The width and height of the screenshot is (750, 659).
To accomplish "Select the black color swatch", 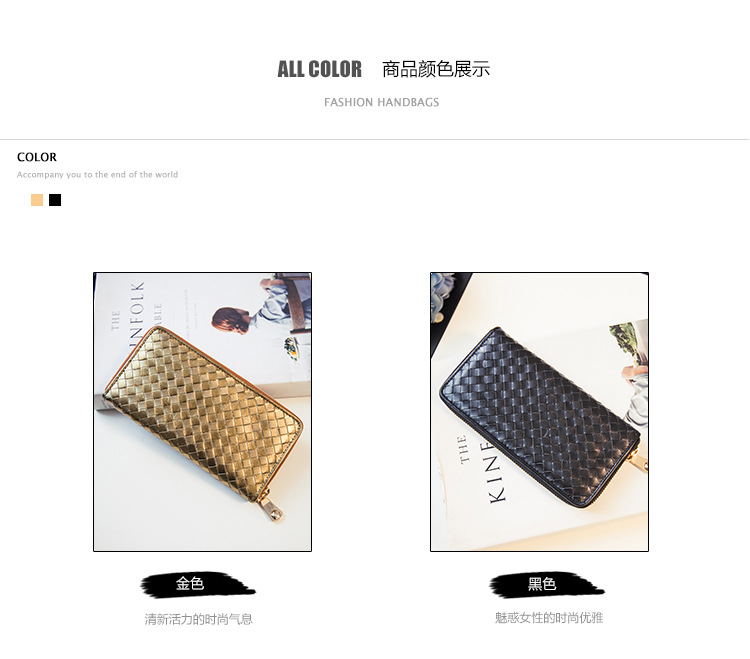I will tap(55, 200).
